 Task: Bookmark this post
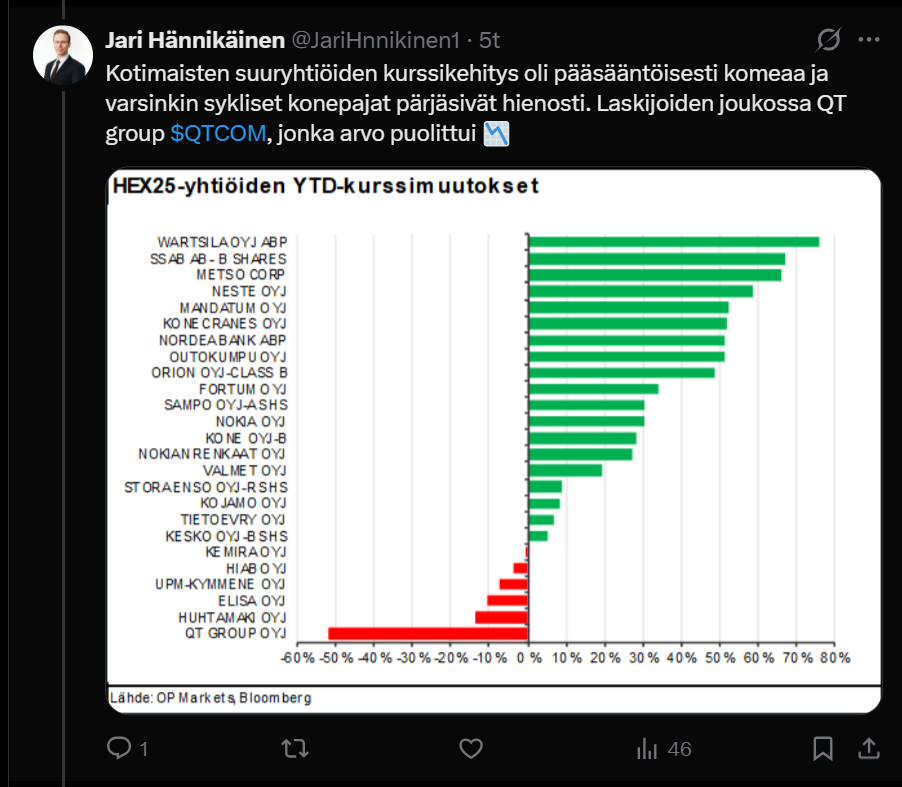(x=823, y=748)
